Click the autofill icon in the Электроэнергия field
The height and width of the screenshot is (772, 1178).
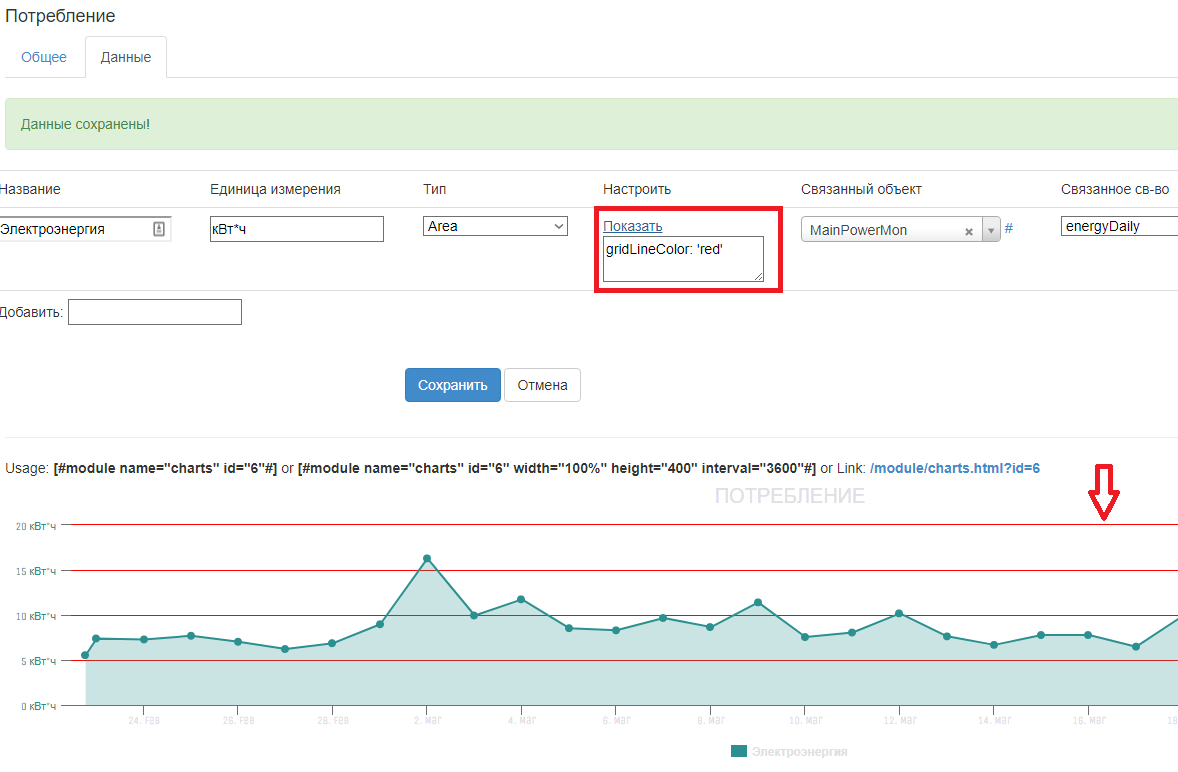[159, 229]
